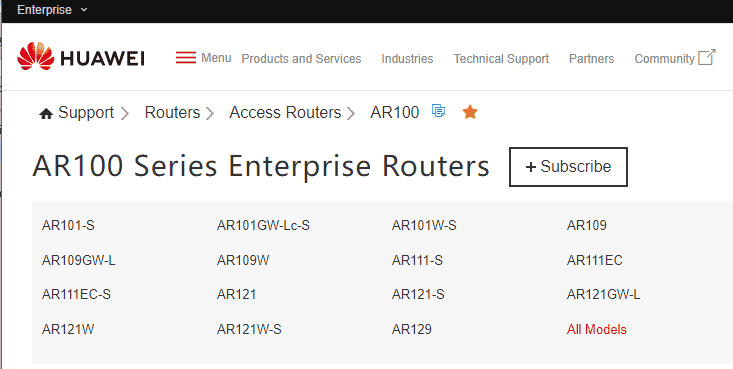Select the Technical Support menu item
733x369 pixels.
click(x=501, y=59)
